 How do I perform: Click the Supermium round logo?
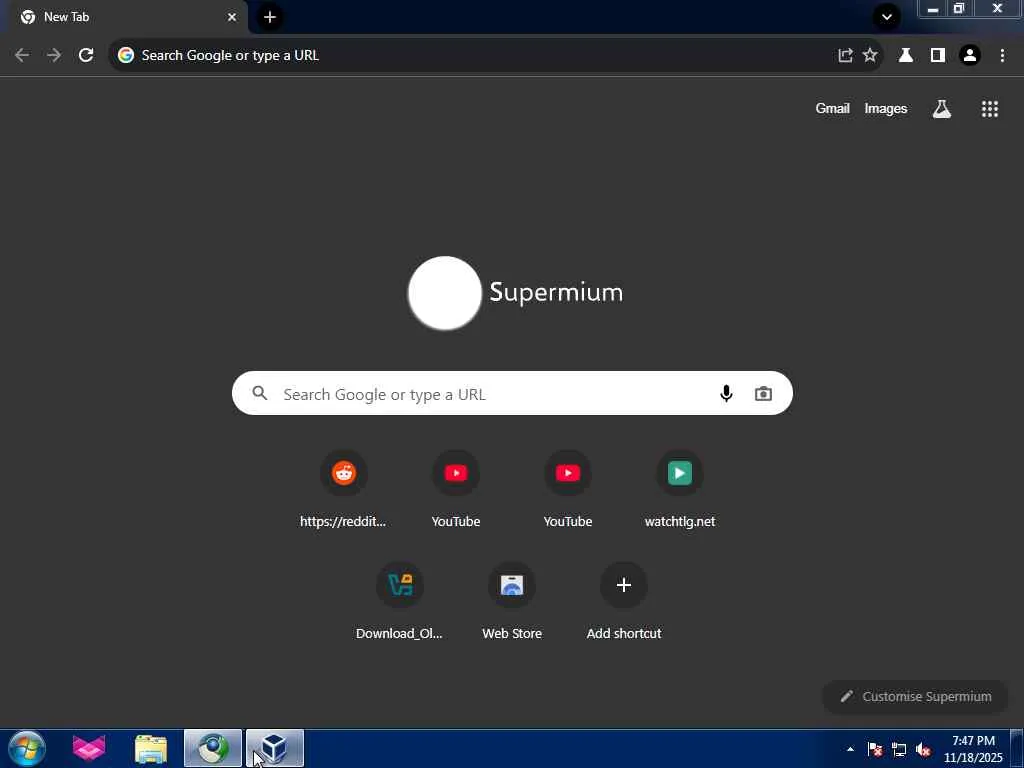tap(445, 293)
